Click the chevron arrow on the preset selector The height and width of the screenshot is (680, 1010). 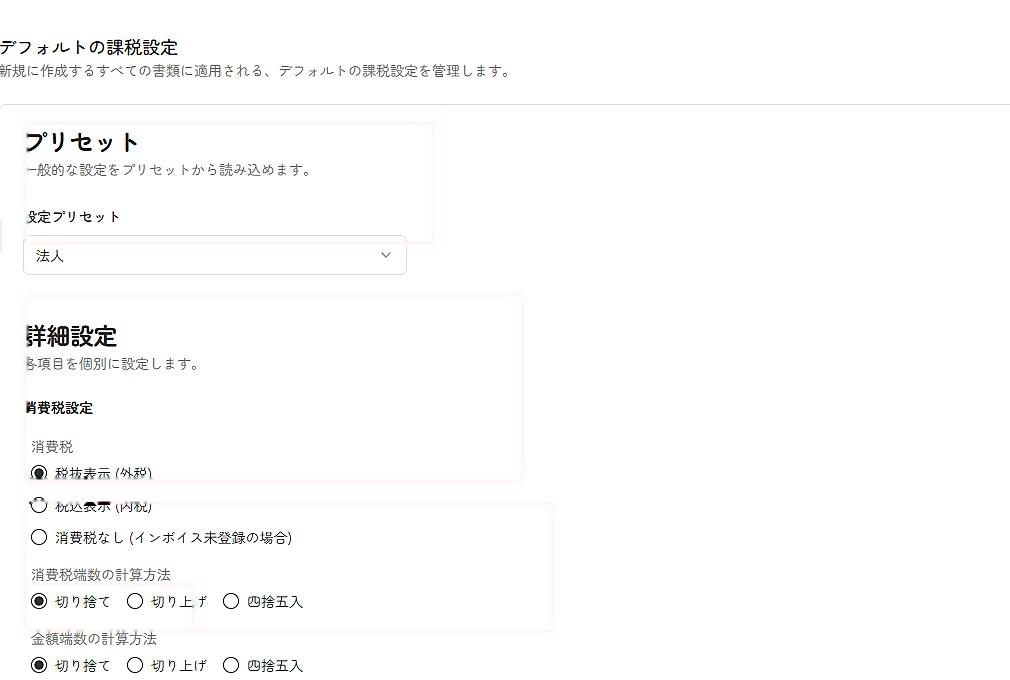385,256
